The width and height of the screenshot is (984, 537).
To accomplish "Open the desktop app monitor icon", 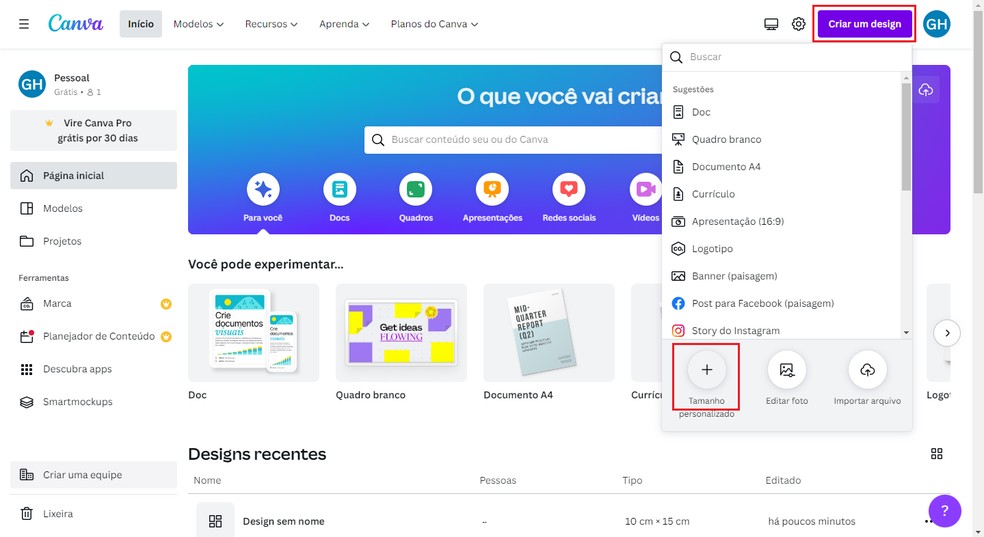I will coord(771,24).
